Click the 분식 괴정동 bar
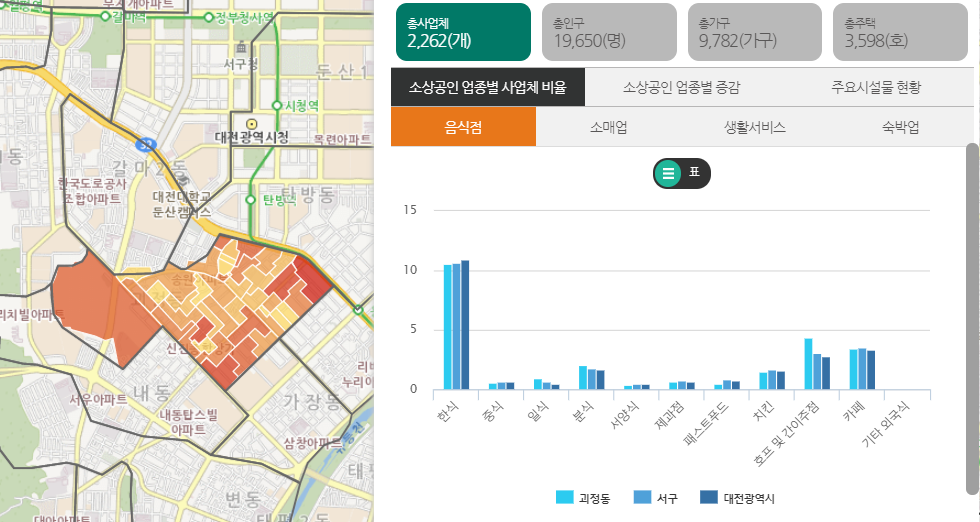 coord(582,378)
